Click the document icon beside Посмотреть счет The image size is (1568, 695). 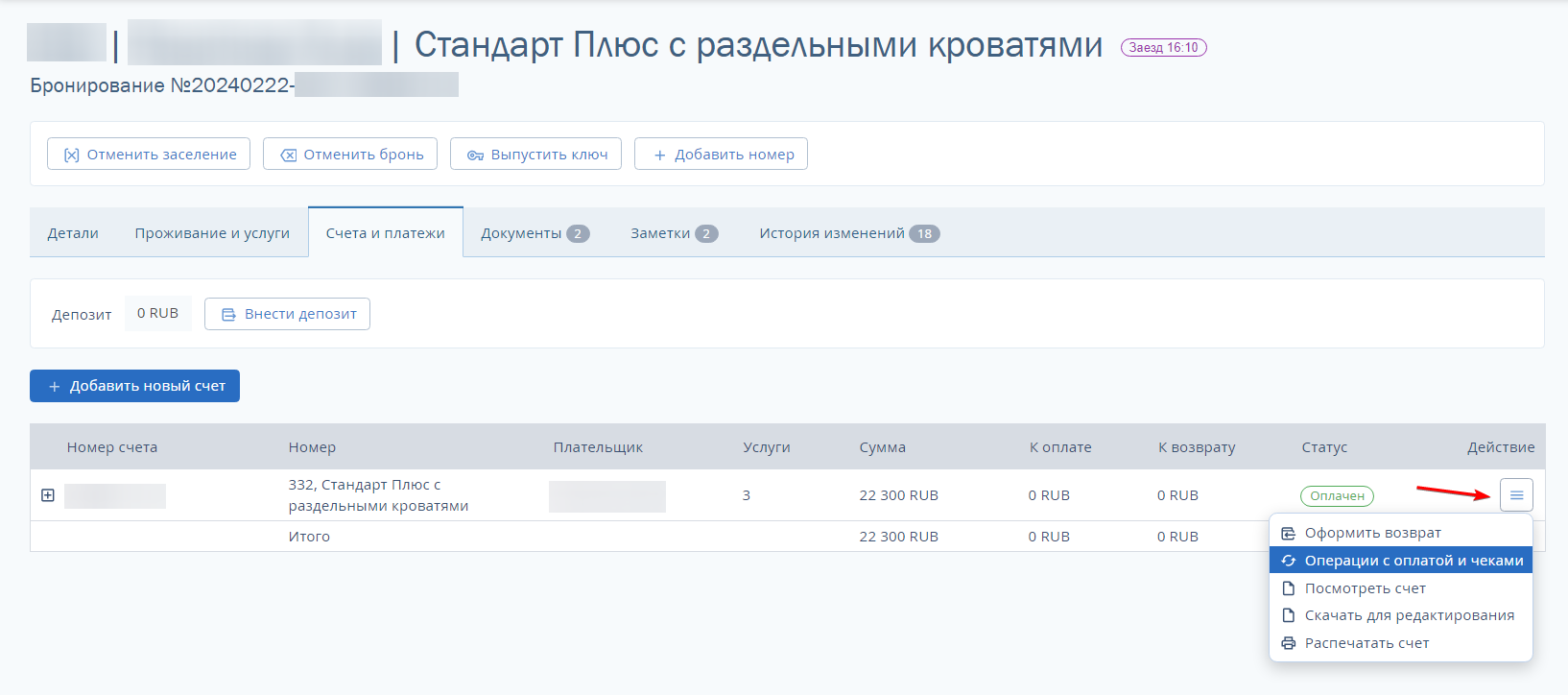1289,588
